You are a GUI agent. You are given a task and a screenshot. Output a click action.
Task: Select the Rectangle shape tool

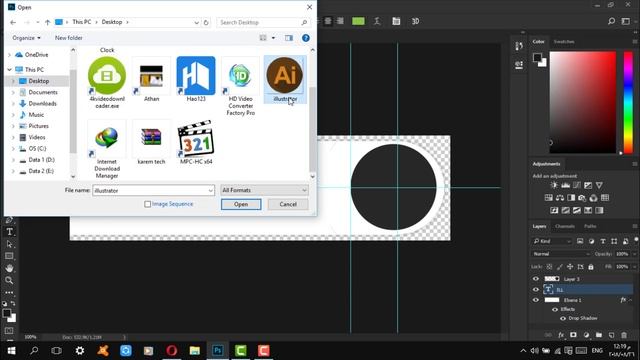click(9, 256)
